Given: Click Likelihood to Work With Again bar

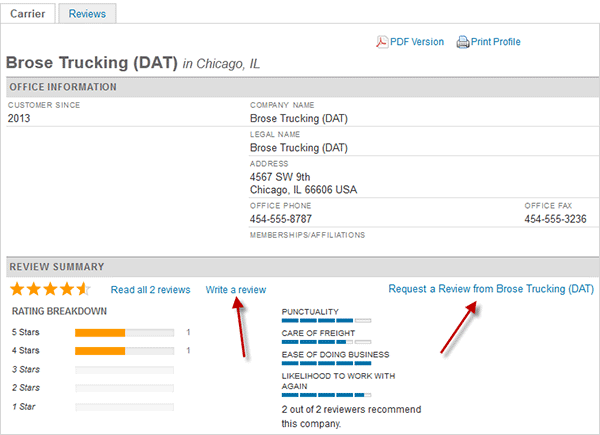Looking at the screenshot, I should [x=326, y=395].
